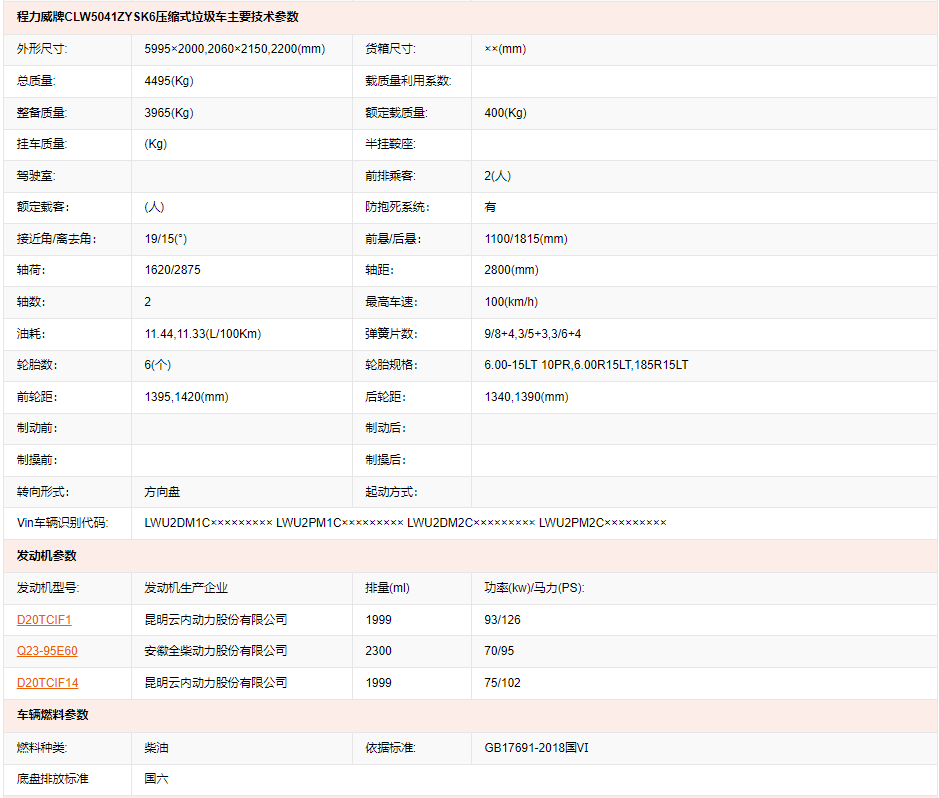Click the 发动机参数 section header

pos(47,556)
